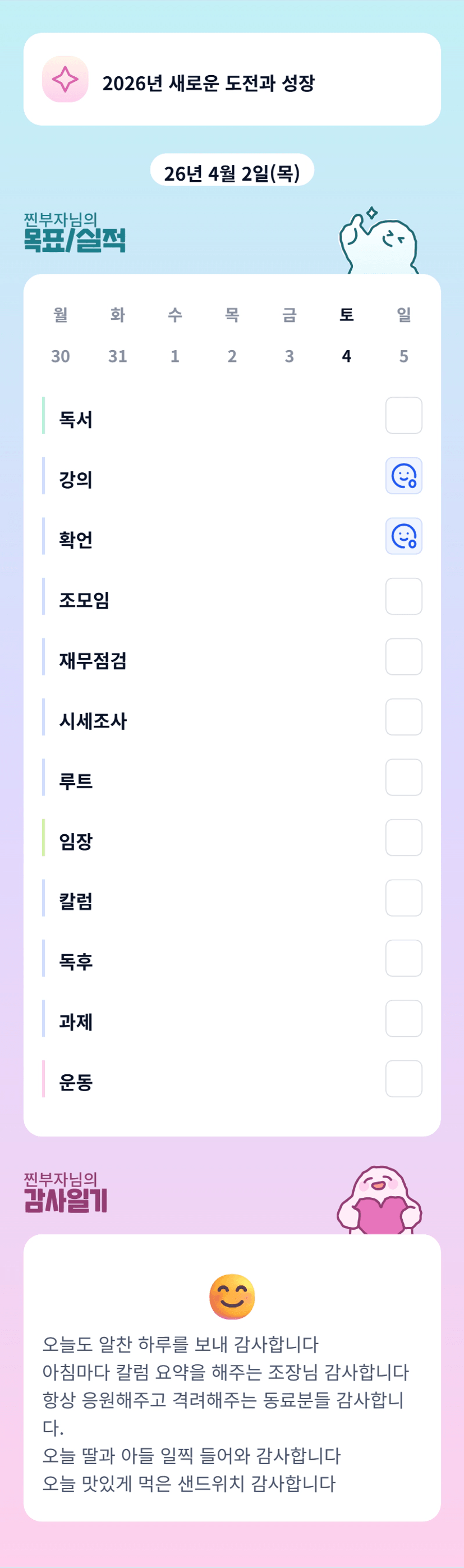Click the smiling emoji in gratitude diary
This screenshot has width=464, height=1568.
pyautogui.click(x=232, y=1296)
